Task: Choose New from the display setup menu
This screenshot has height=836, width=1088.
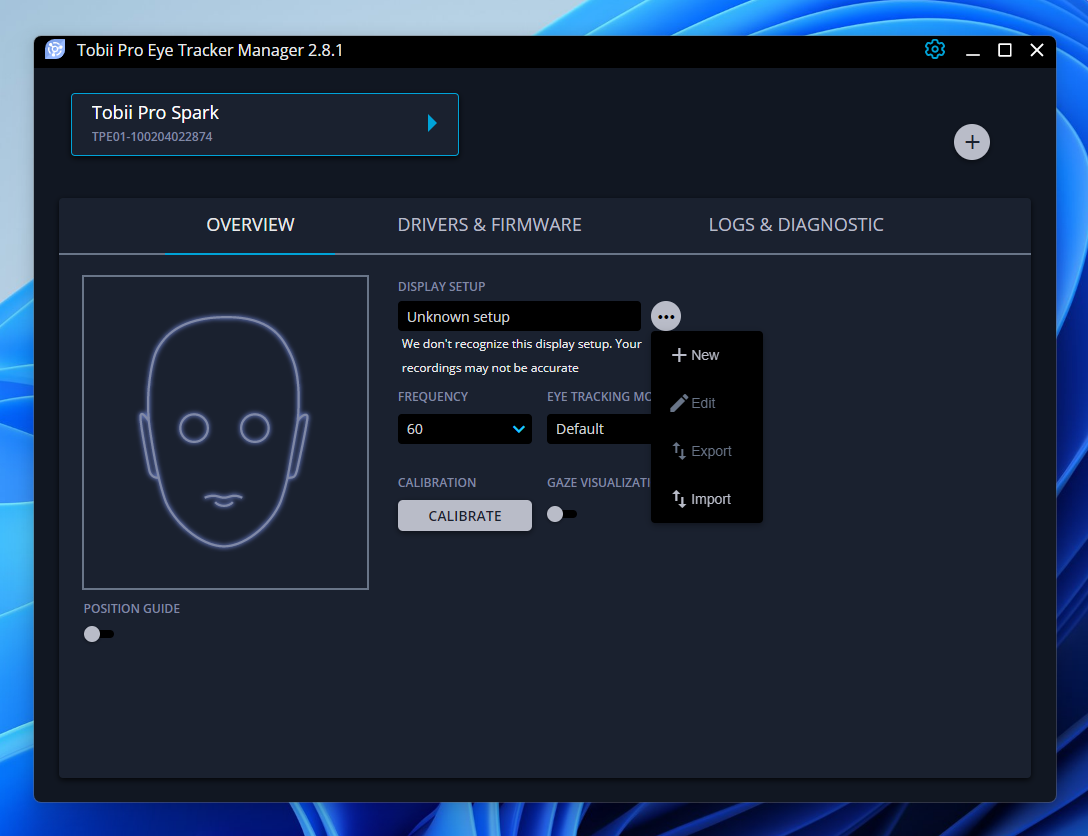Action: point(707,355)
